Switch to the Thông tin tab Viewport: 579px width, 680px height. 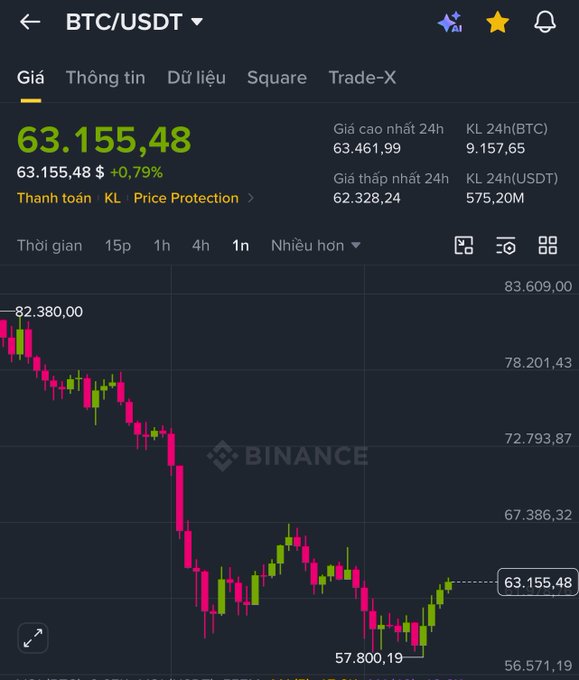(105, 78)
